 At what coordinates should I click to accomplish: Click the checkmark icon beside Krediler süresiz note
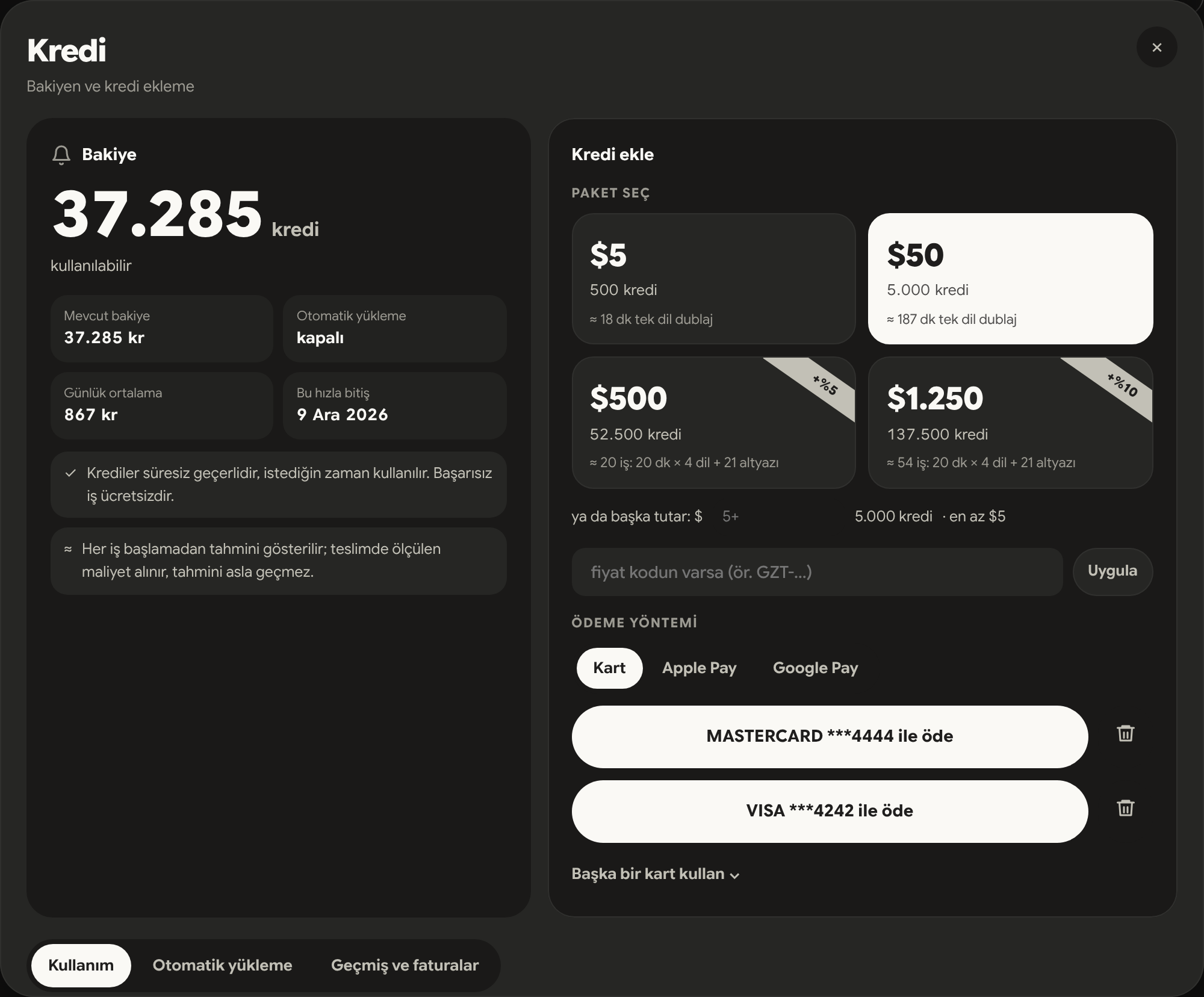[70, 473]
